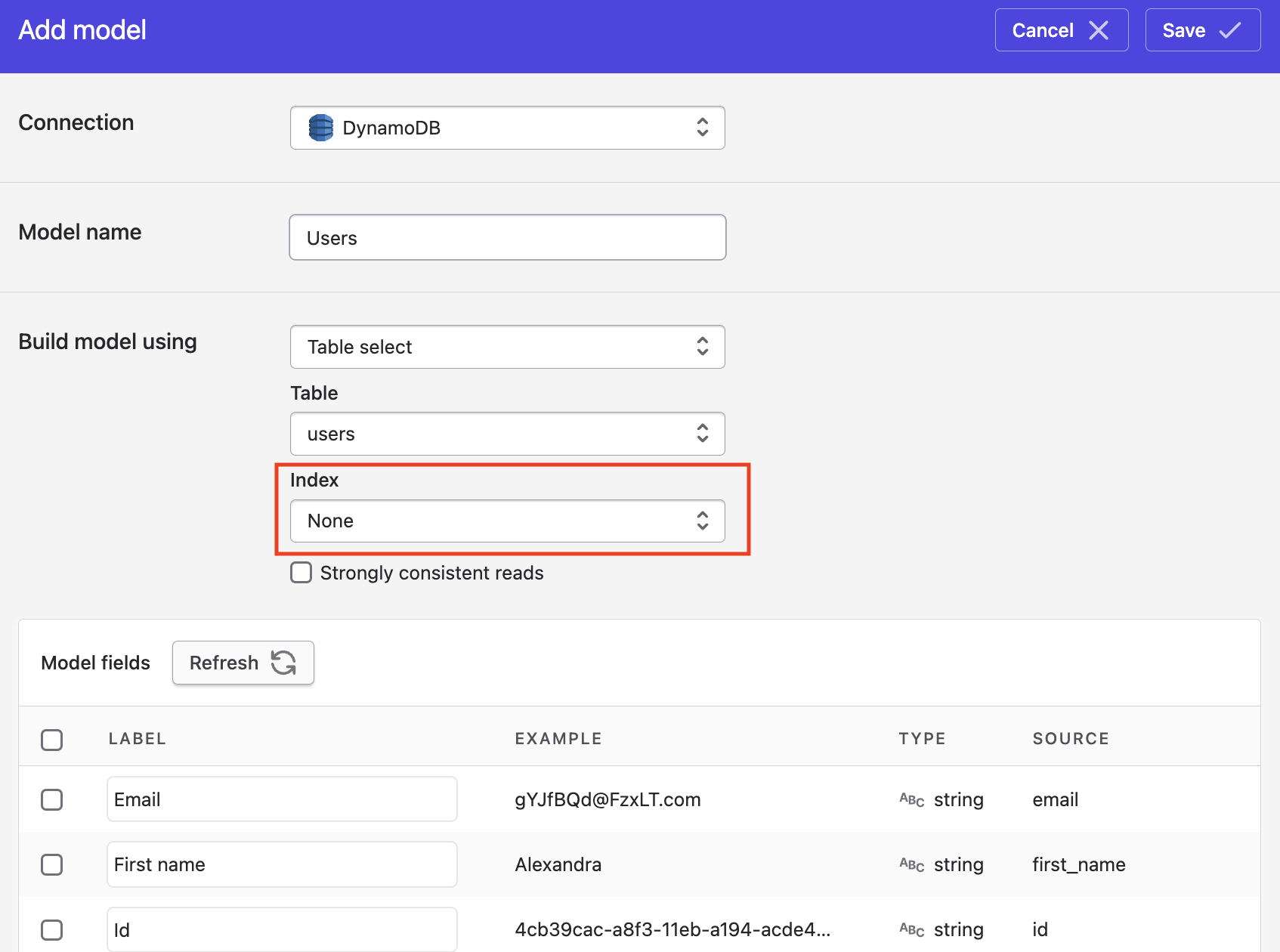Click the X icon on Cancel
The width and height of the screenshot is (1280, 952).
click(1099, 30)
